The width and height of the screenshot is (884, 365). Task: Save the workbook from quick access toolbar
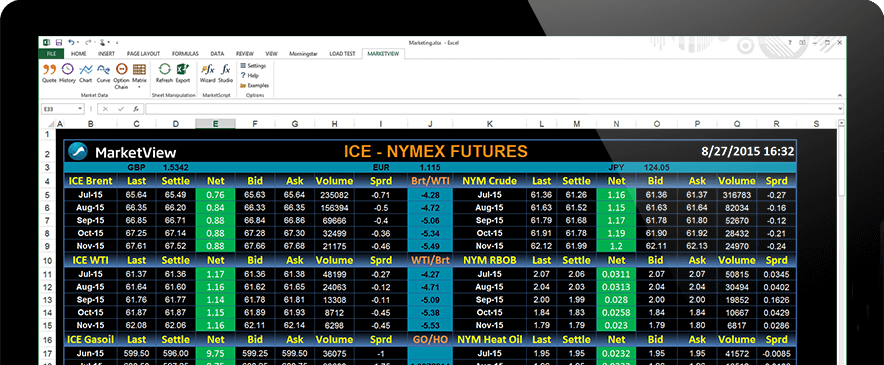59,42
